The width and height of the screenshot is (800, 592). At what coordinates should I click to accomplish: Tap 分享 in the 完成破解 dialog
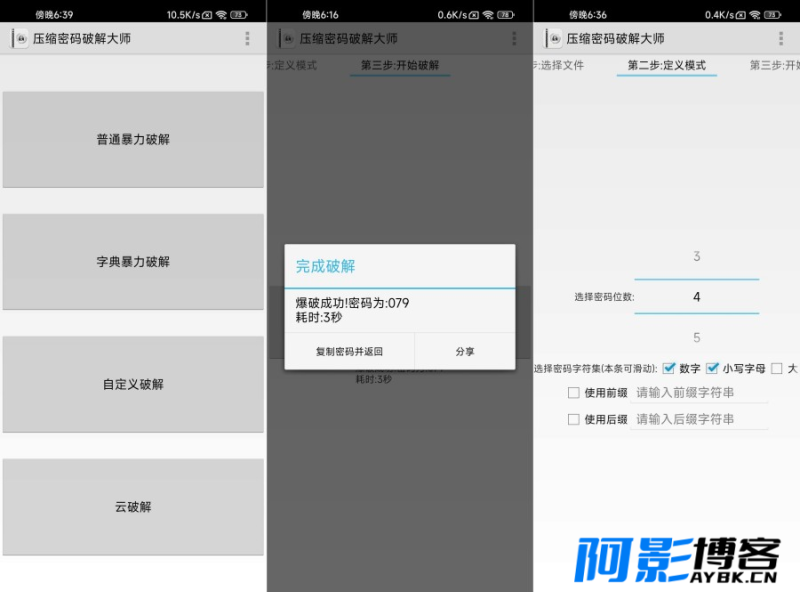(x=465, y=351)
